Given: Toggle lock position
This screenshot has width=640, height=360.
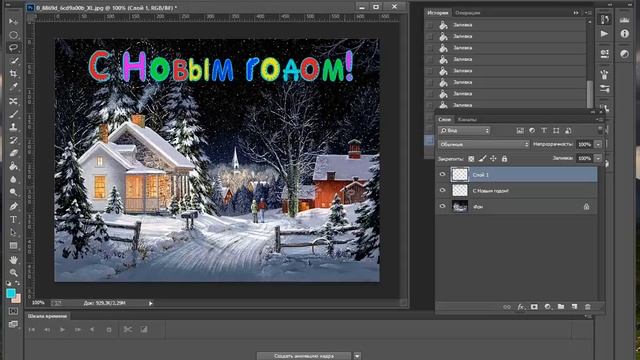Looking at the screenshot, I should pyautogui.click(x=493, y=159).
